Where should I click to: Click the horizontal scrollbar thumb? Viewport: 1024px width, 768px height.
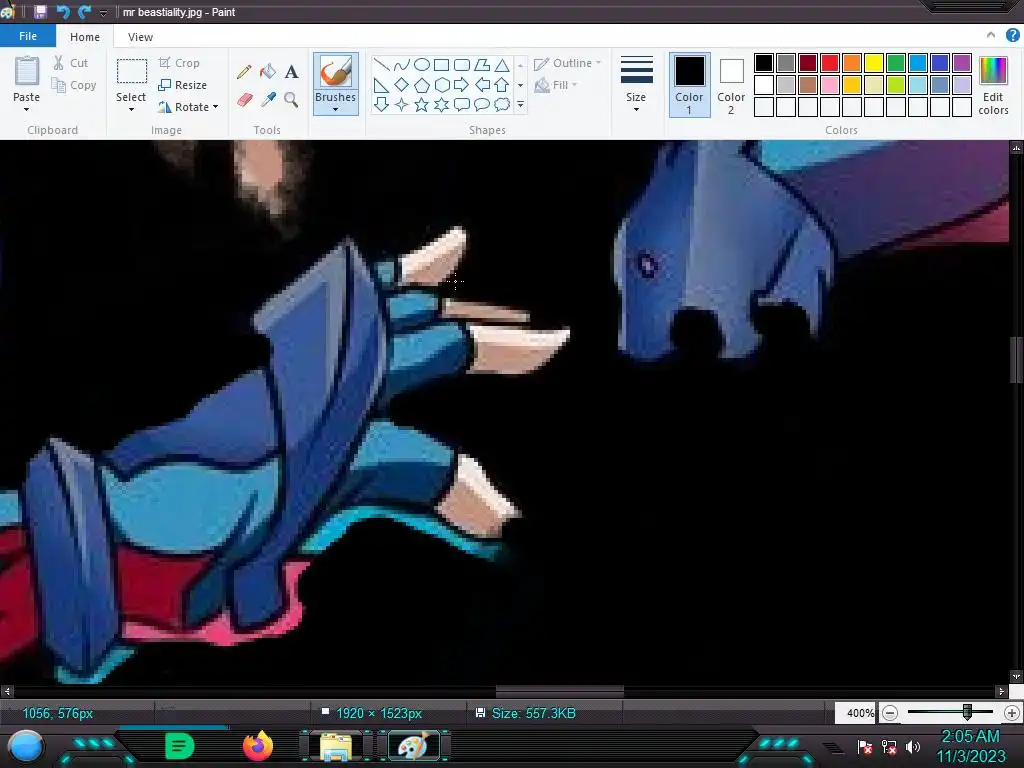click(x=560, y=691)
